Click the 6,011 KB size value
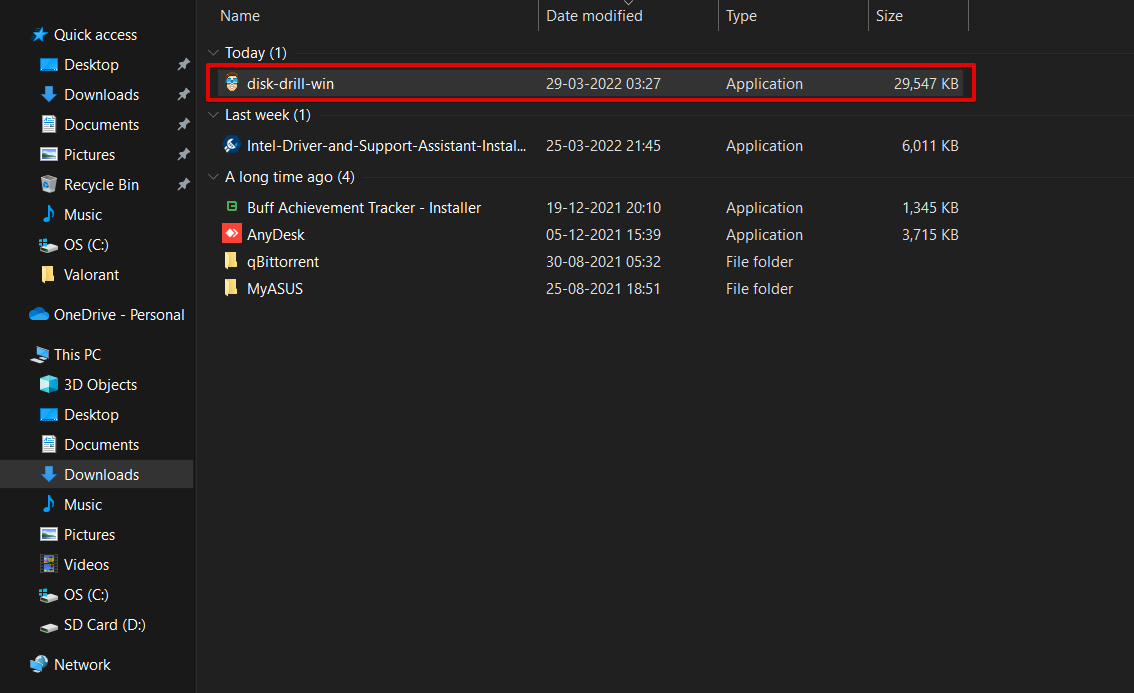Viewport: 1134px width, 693px height. pyautogui.click(x=930, y=145)
